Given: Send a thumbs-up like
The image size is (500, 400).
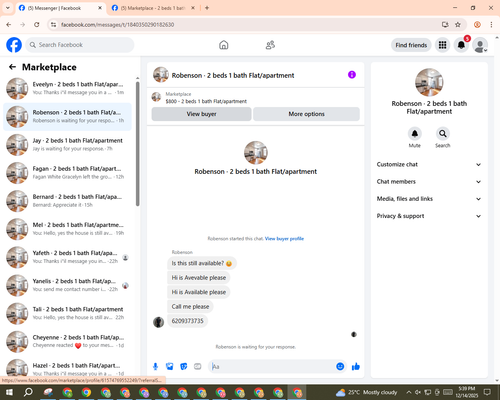Looking at the screenshot, I should (x=356, y=367).
